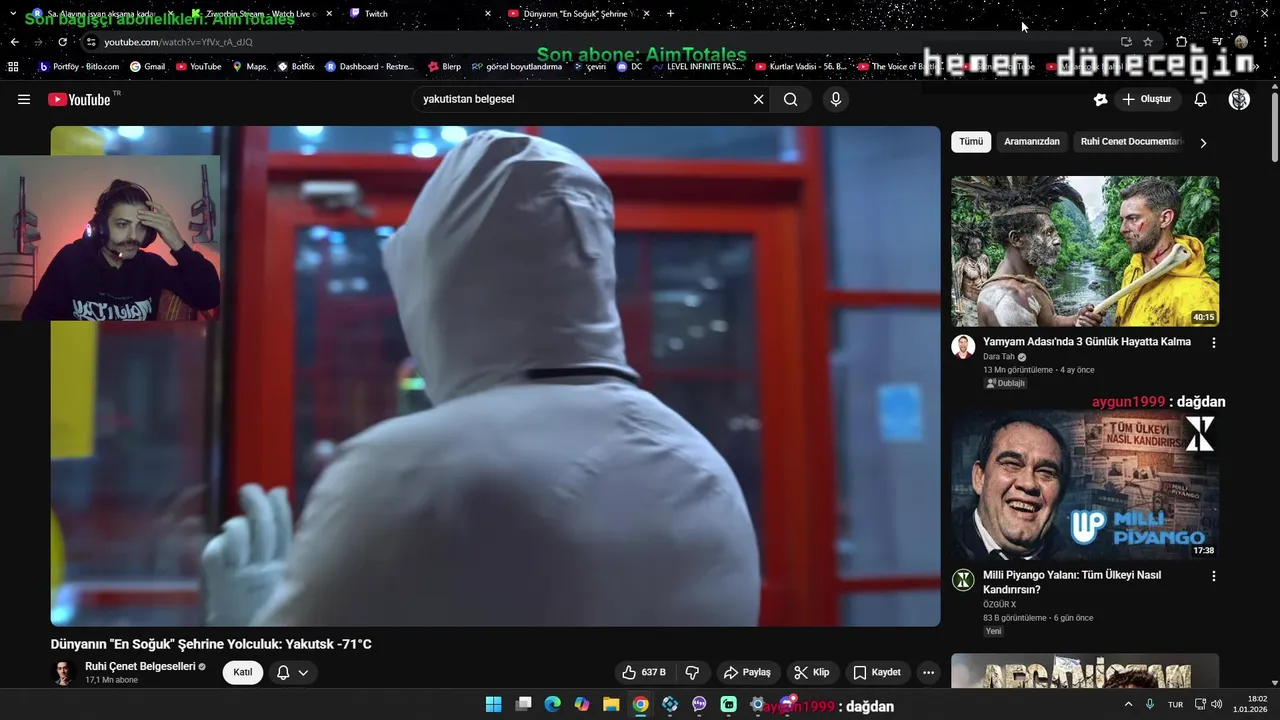Open BotRix bookmark

click(296, 67)
